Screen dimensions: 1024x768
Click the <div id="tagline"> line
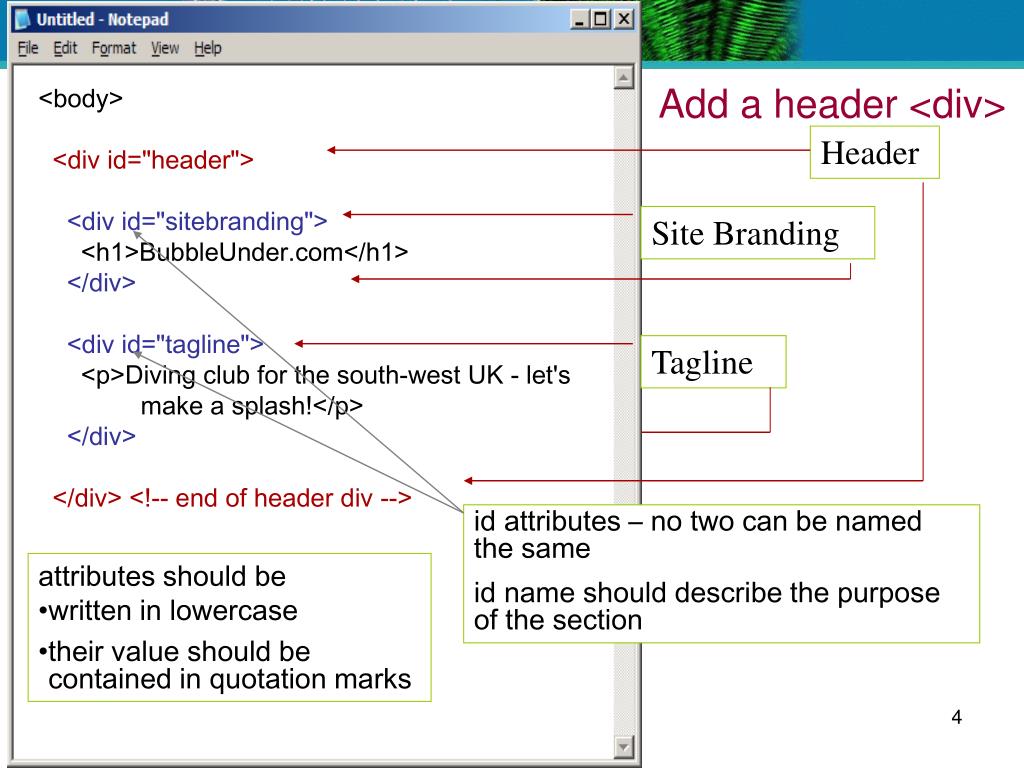point(165,344)
